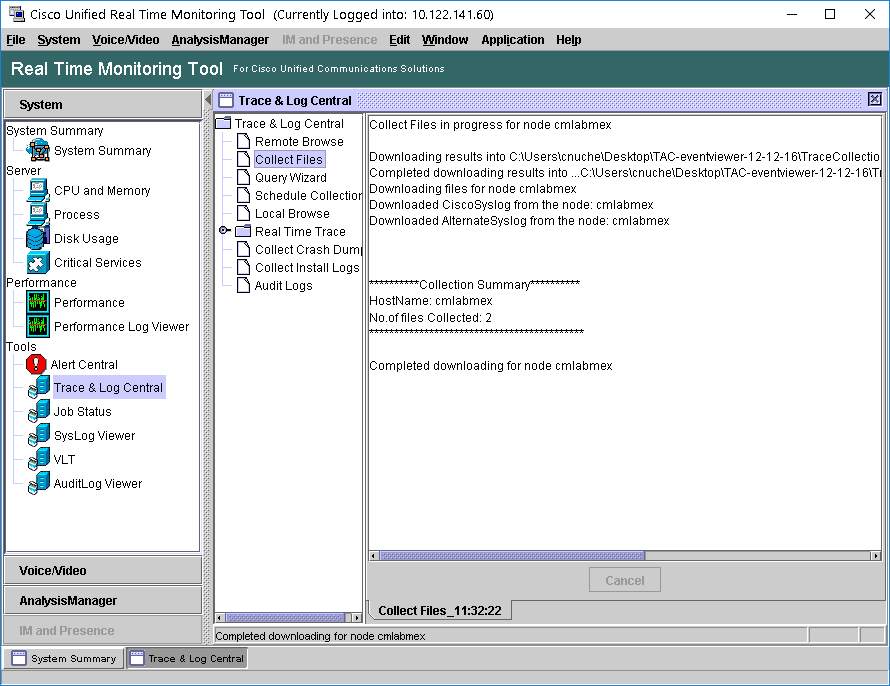Screen dimensions: 890x686
Task: Switch to Trace & Log Central bottom tab
Action: click(x=187, y=658)
